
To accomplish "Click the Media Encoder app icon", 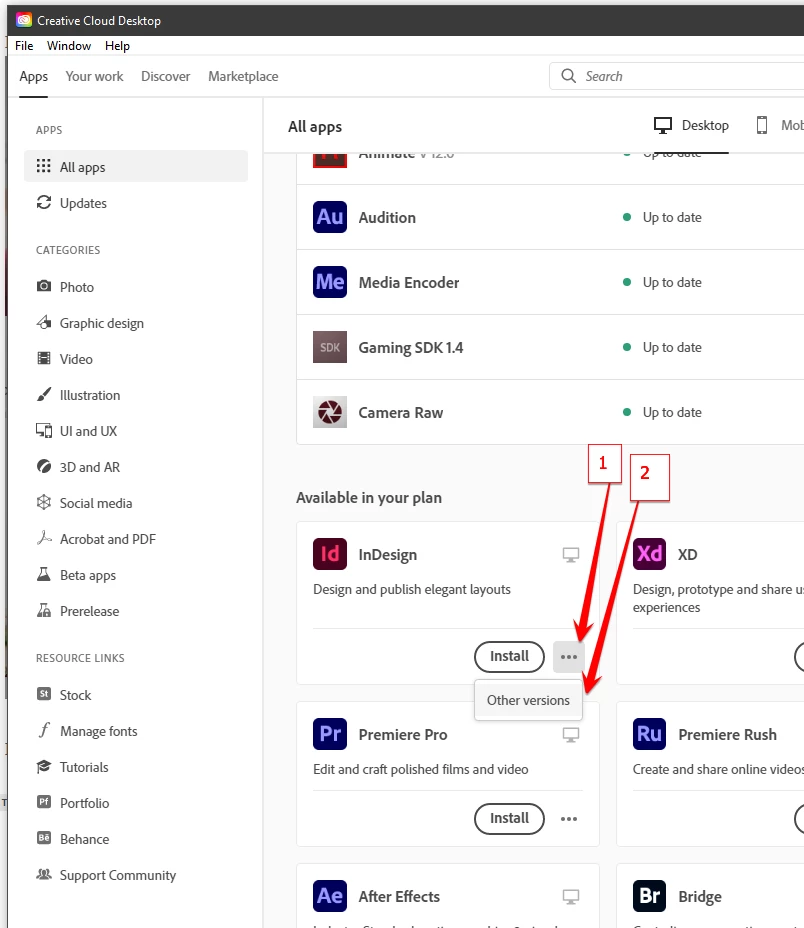I will [330, 282].
